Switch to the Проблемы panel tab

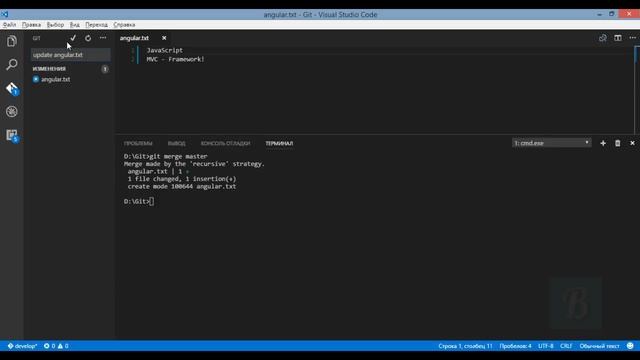tap(138, 143)
